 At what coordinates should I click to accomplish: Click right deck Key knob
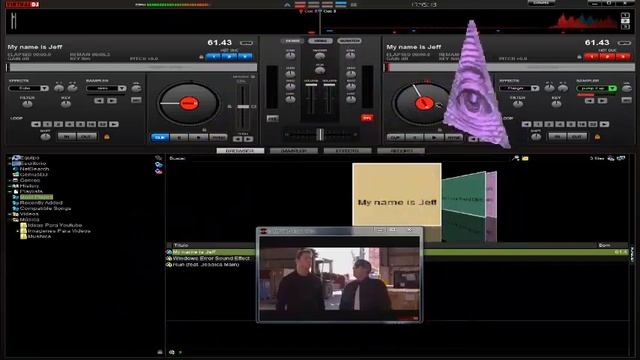click(x=556, y=104)
